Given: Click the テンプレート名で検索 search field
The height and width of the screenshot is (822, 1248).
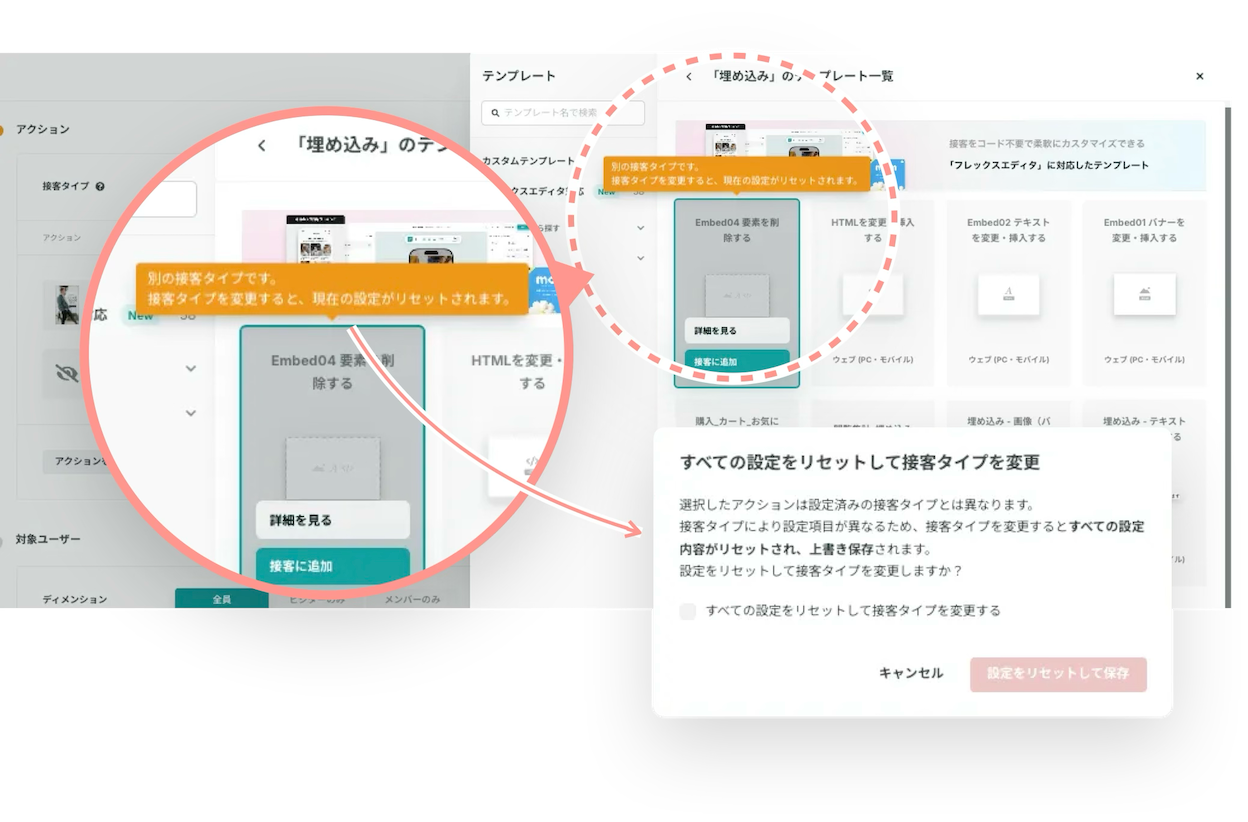Looking at the screenshot, I should point(563,113).
